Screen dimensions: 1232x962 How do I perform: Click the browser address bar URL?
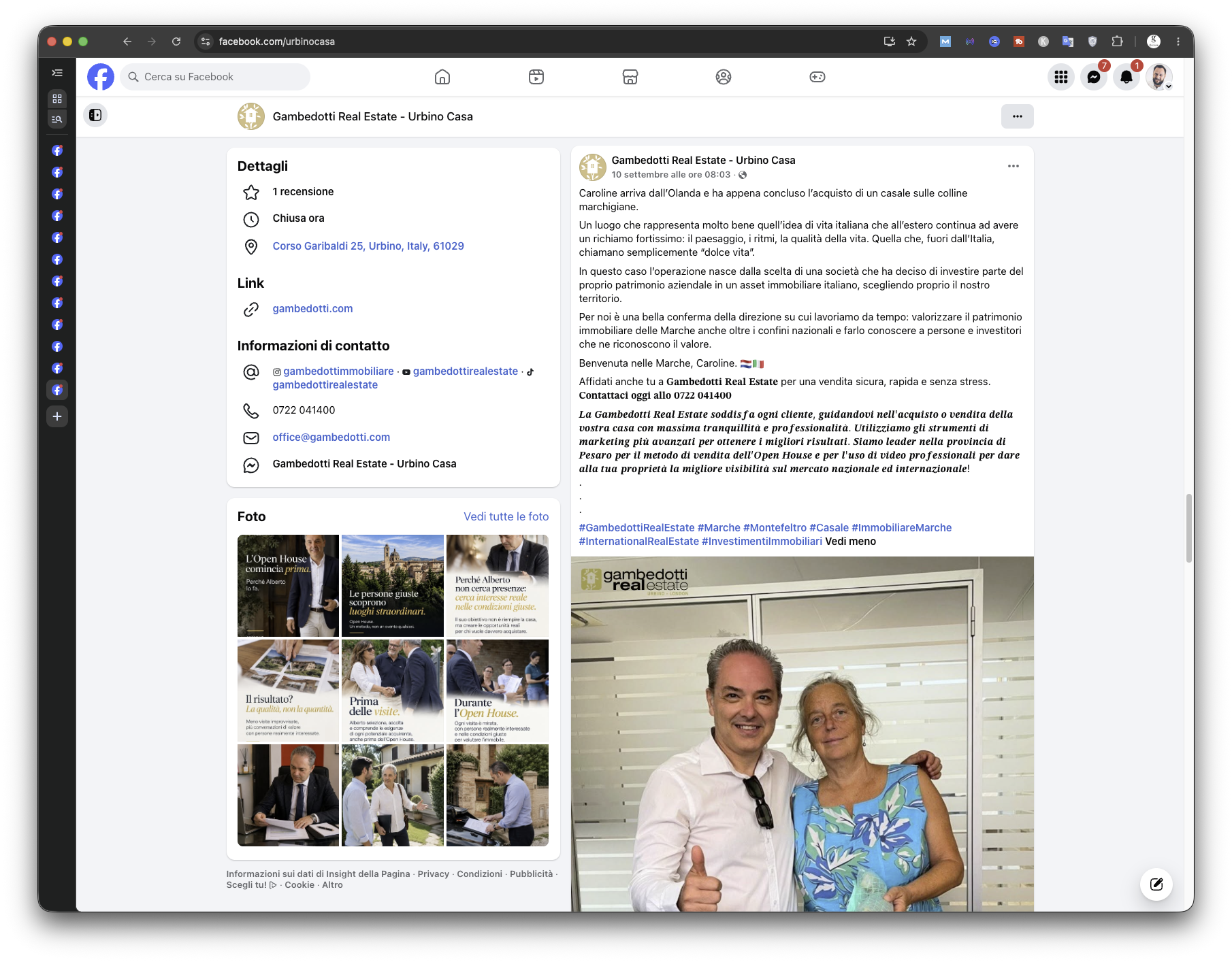tap(276, 42)
